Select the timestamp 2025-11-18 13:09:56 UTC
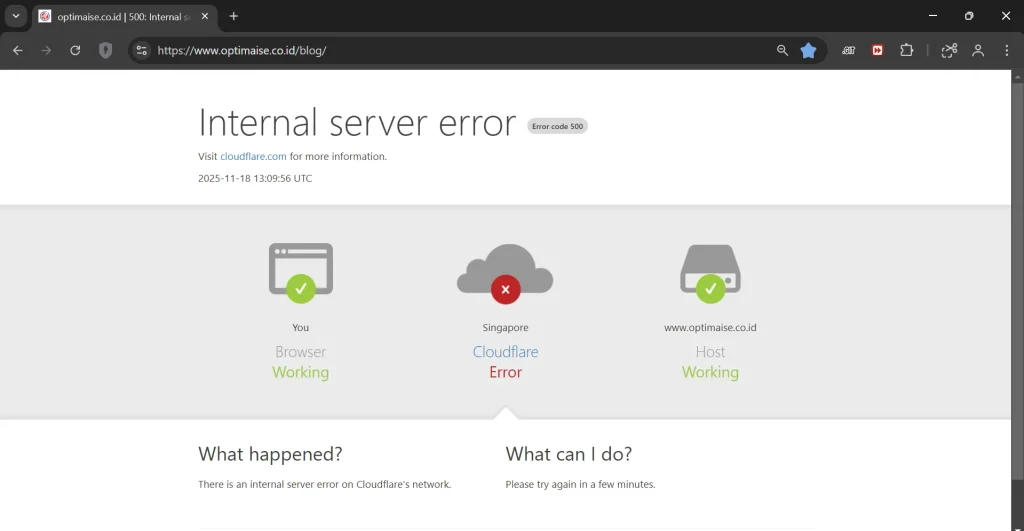This screenshot has width=1024, height=531. (x=255, y=178)
